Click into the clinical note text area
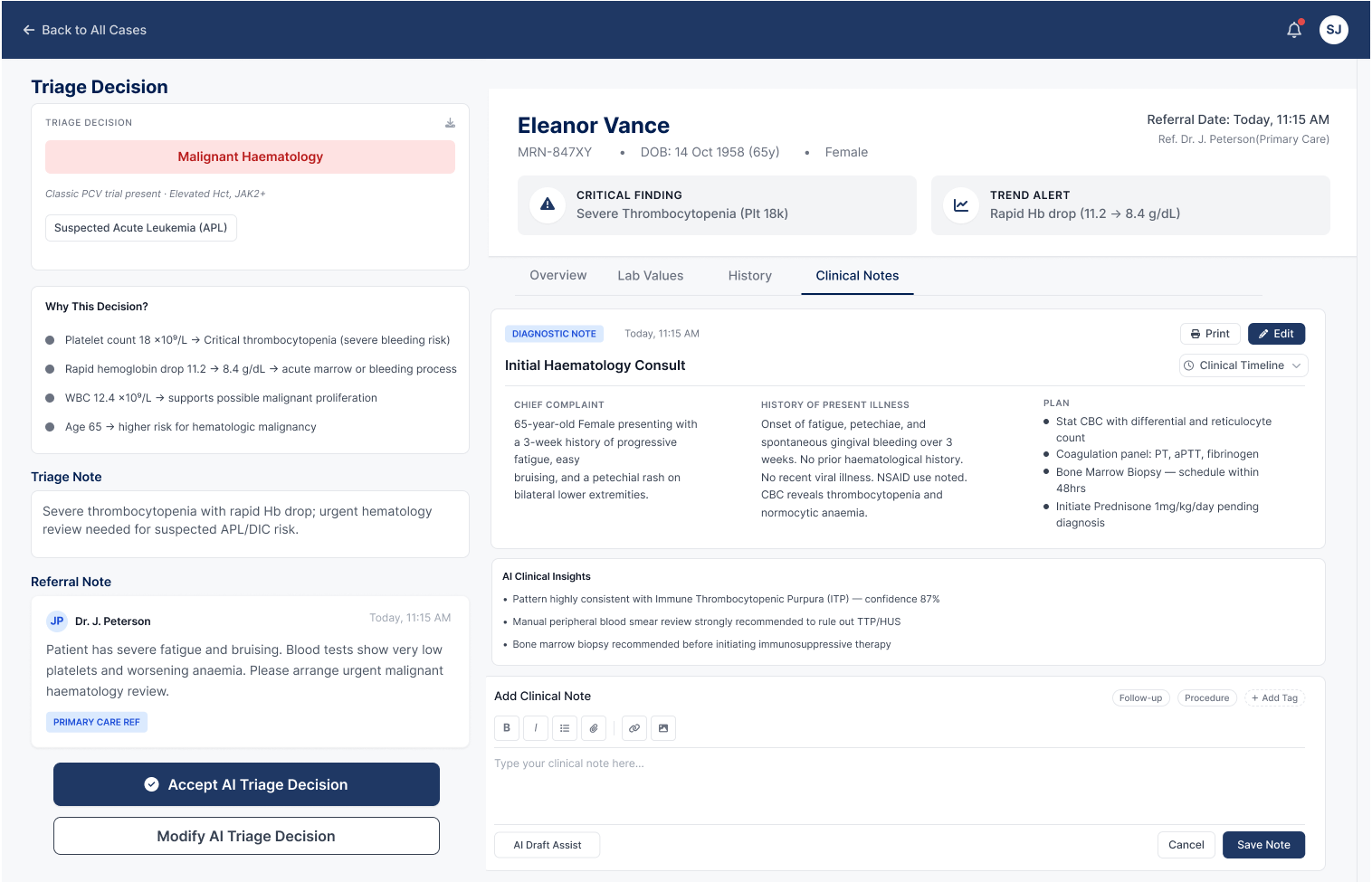 point(900,785)
